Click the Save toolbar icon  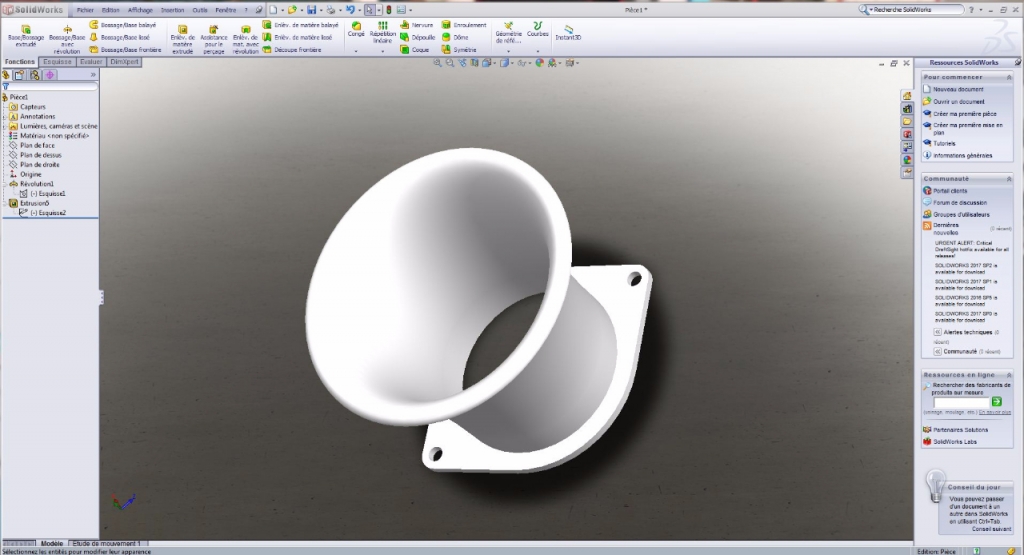point(312,10)
